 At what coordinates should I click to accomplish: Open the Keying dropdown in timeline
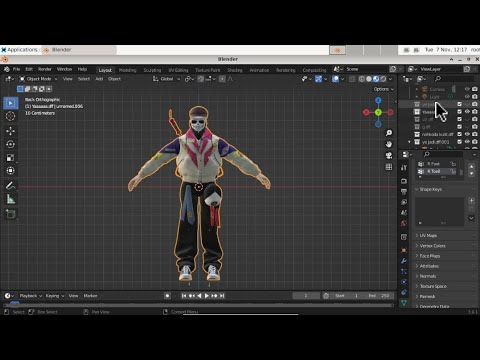pyautogui.click(x=55, y=296)
